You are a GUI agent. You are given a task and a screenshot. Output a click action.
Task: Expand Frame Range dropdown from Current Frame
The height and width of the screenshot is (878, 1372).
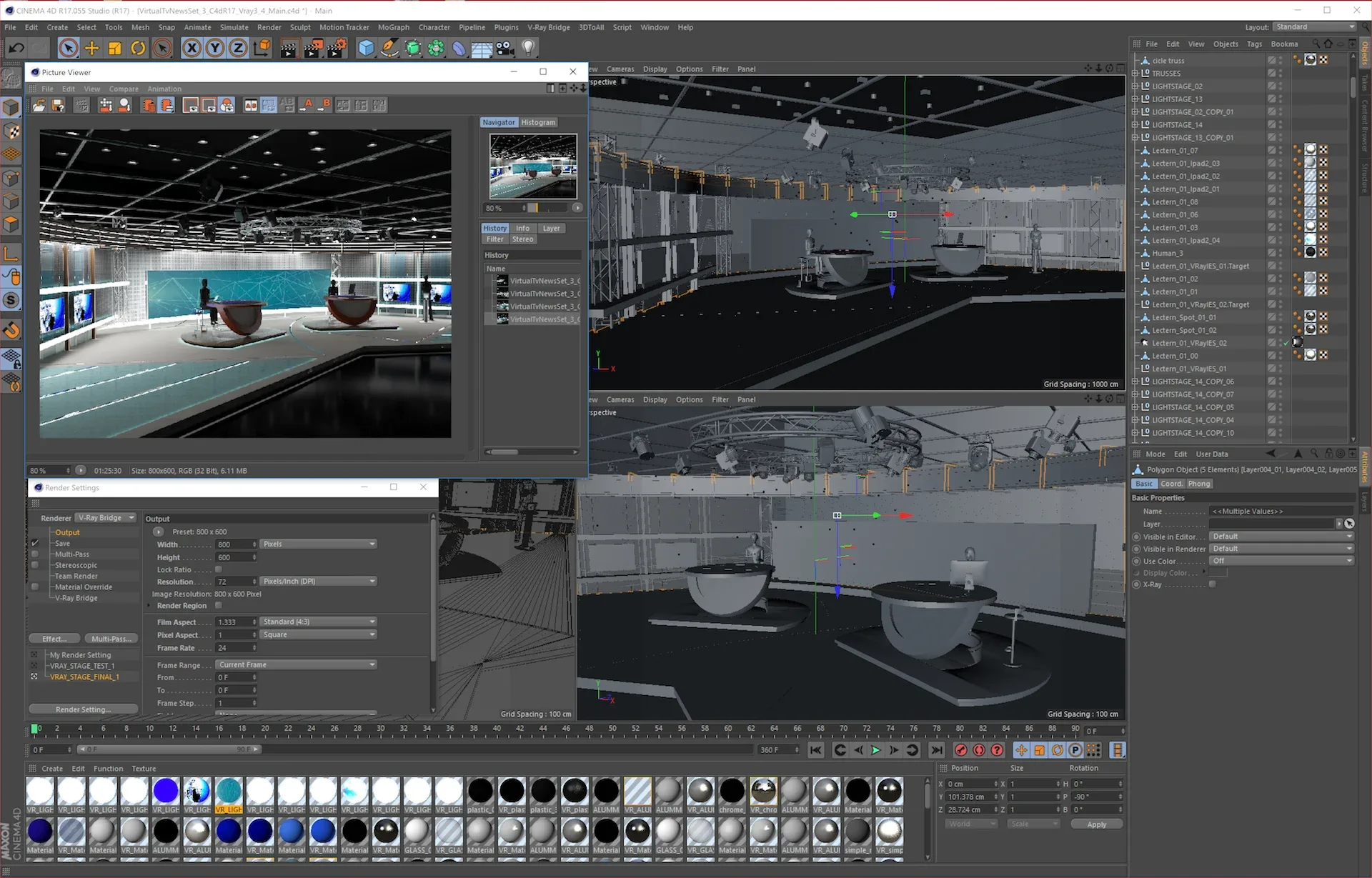click(x=372, y=666)
